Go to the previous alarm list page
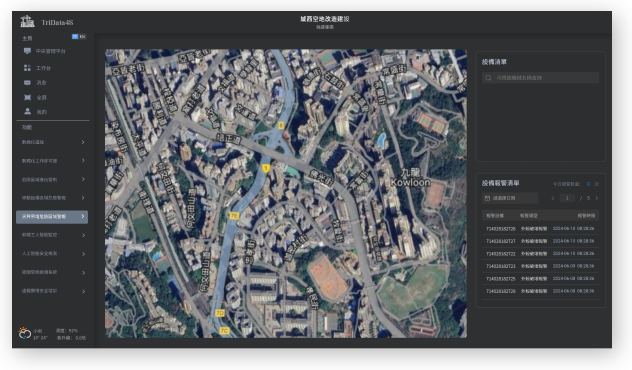 (553, 198)
